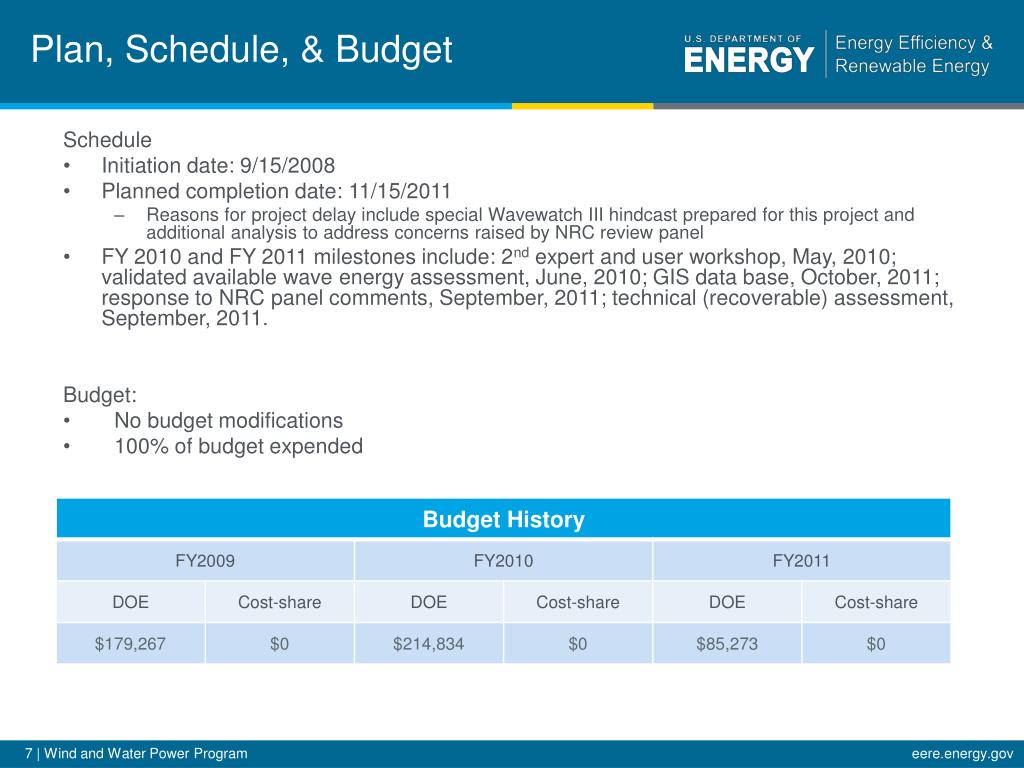1024x768 pixels.
Task: Click the 'DOE' cell under FY2009
Action: (x=131, y=602)
